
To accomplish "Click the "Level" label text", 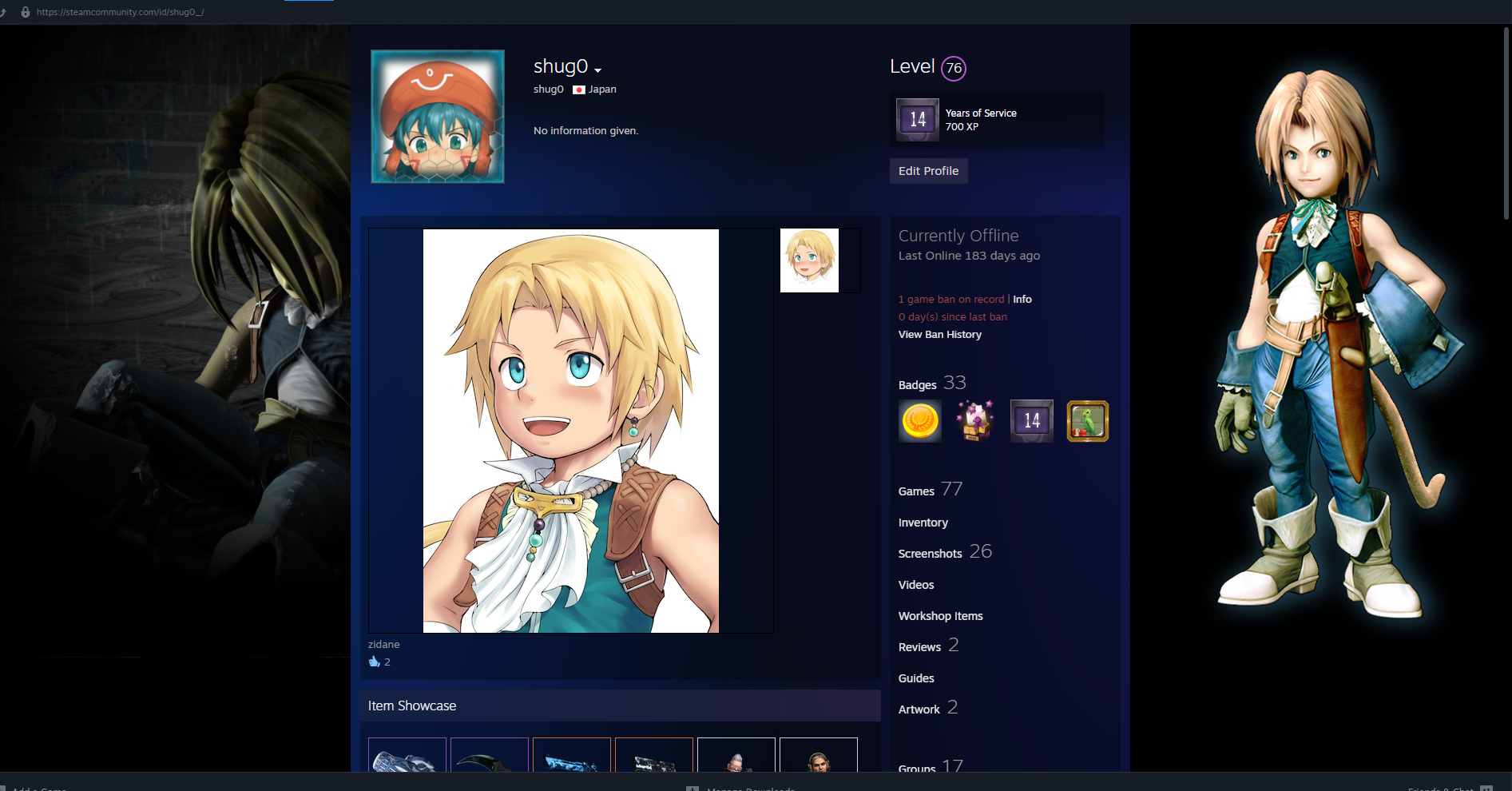I will point(912,66).
